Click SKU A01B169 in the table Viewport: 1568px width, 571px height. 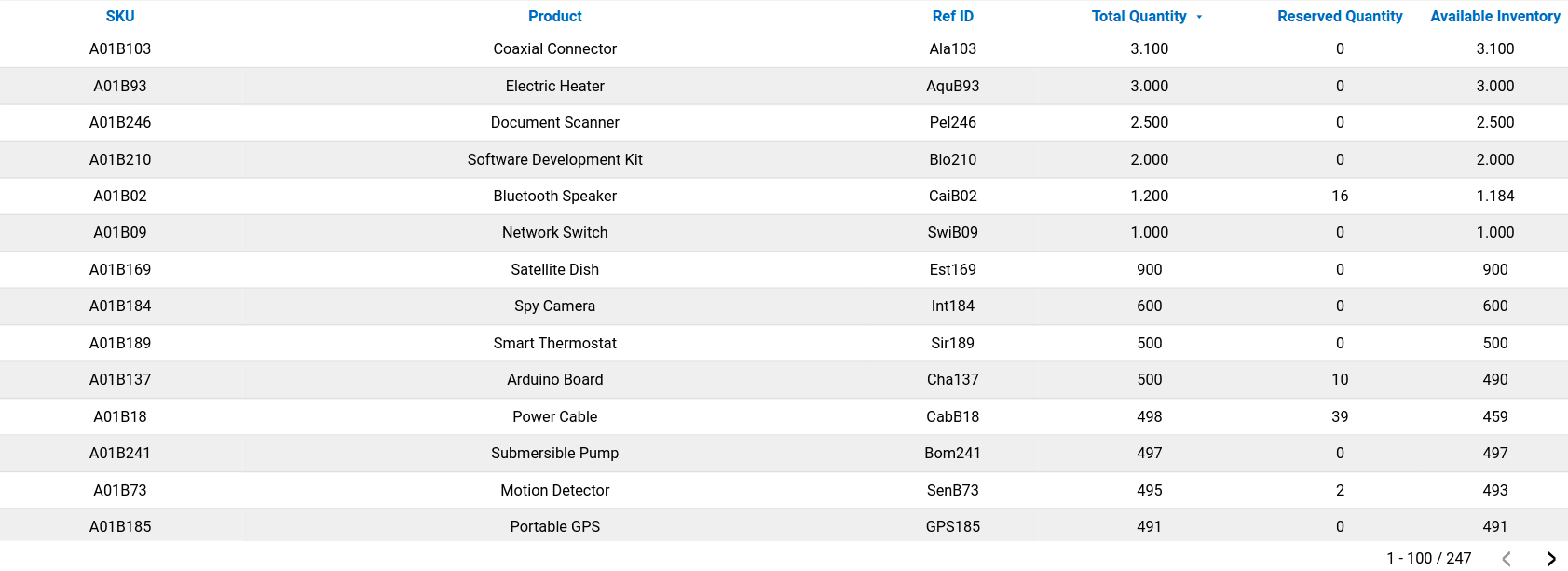point(120,269)
